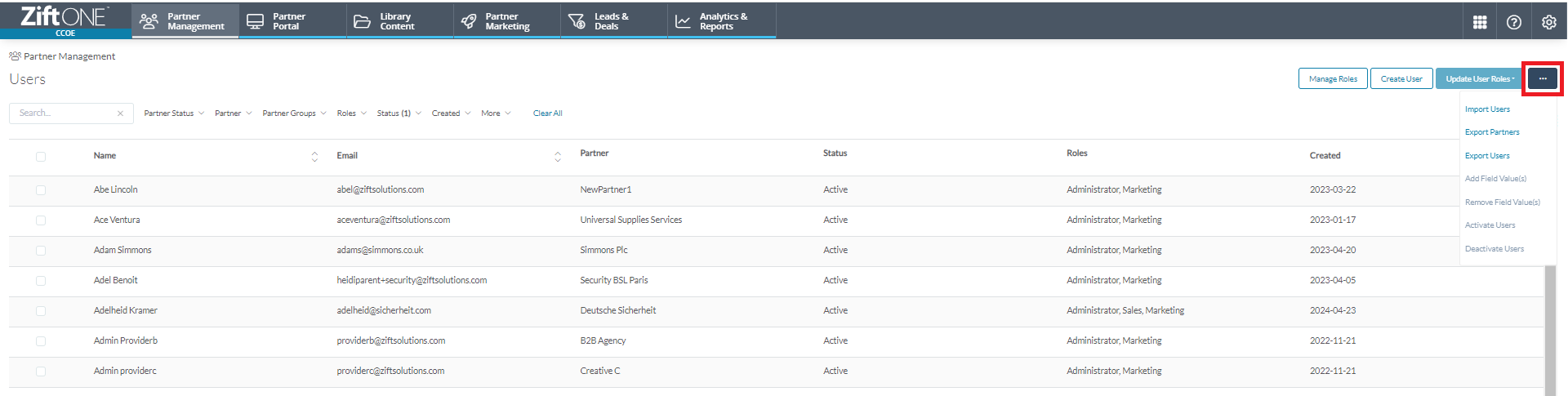Viewport: 1568px width, 396px height.
Task: Expand the Partner Status filter
Action: 174,113
